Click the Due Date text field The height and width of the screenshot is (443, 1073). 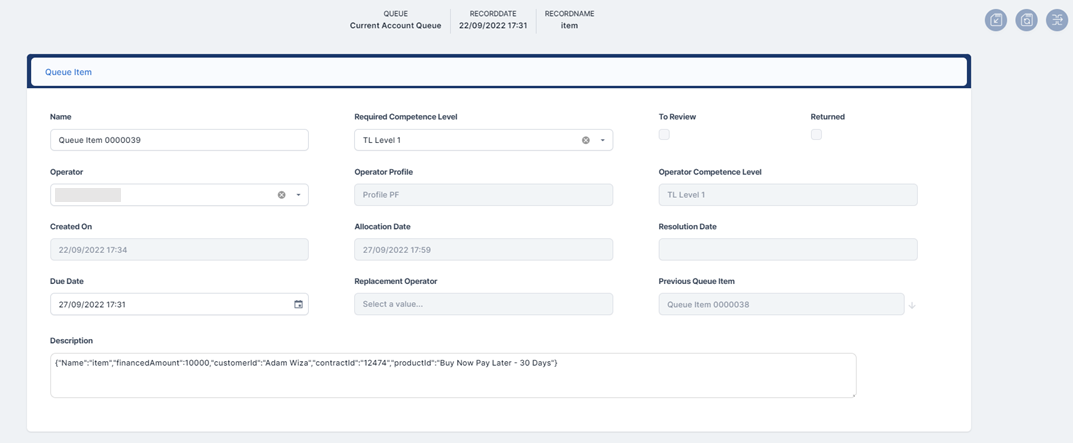click(168, 304)
